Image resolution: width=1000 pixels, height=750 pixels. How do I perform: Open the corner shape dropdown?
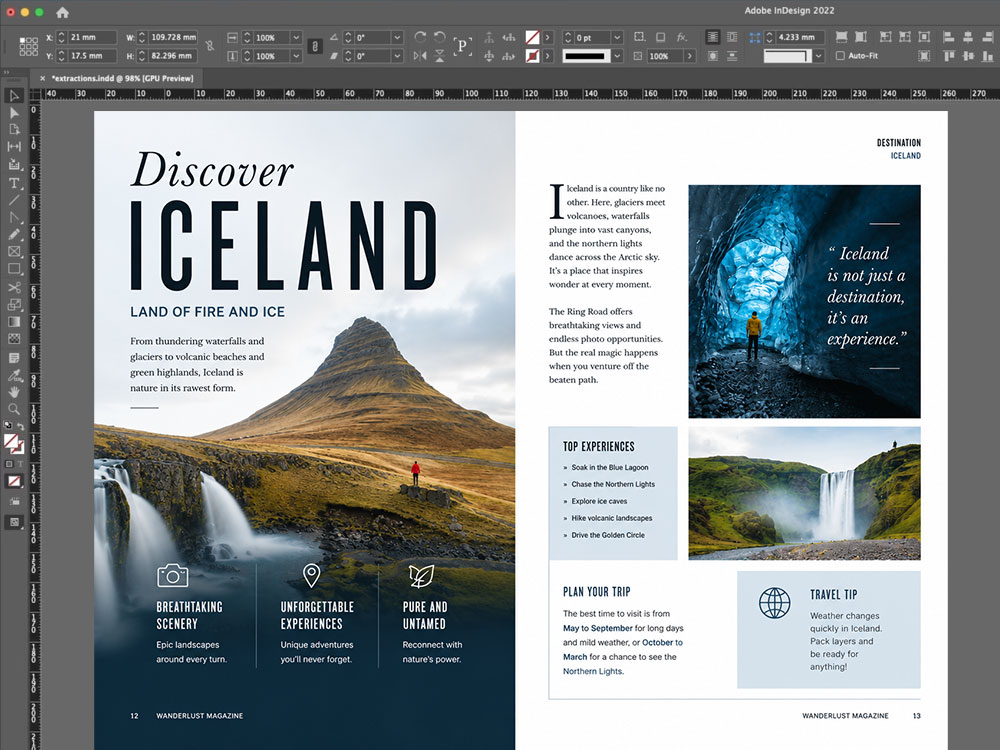(x=818, y=56)
